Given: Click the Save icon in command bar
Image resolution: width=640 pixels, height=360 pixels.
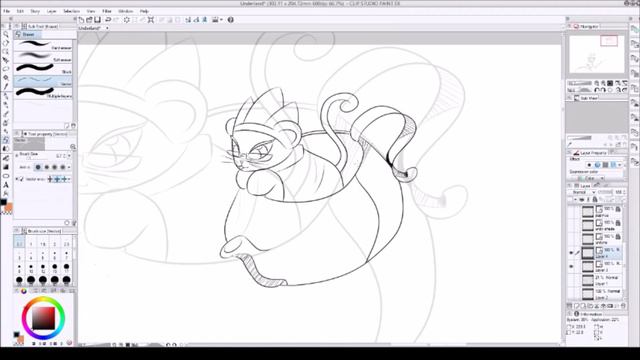Looking at the screenshot, I should (x=98, y=20).
